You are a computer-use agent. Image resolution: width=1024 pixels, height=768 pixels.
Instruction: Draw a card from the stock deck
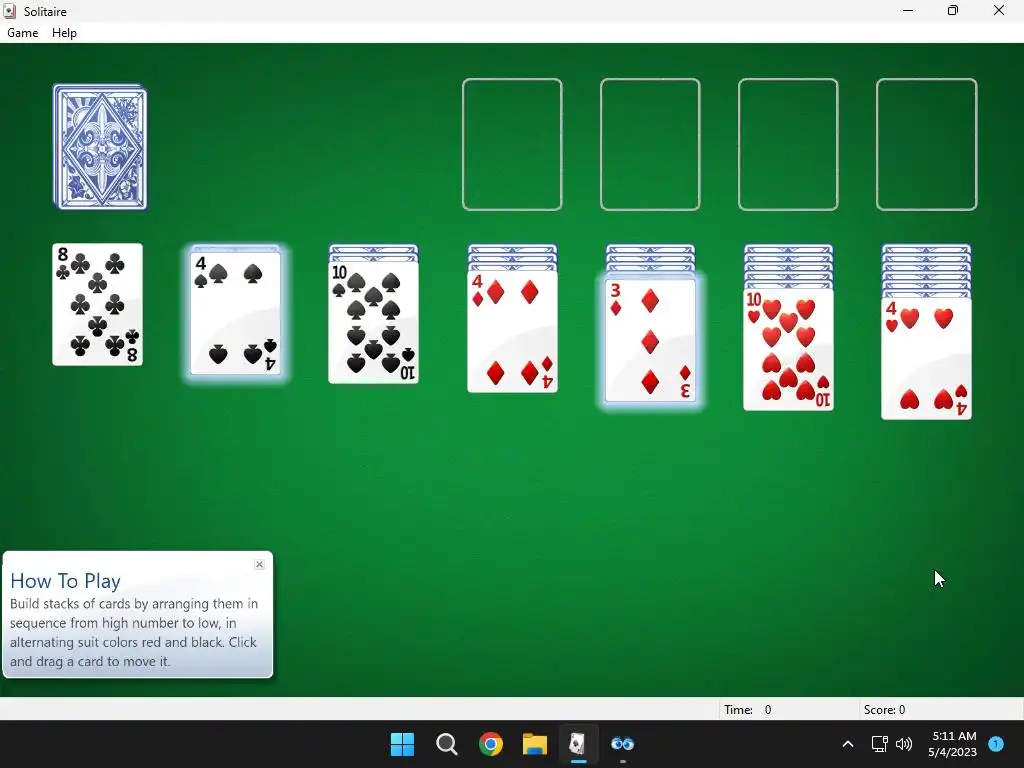[x=100, y=147]
